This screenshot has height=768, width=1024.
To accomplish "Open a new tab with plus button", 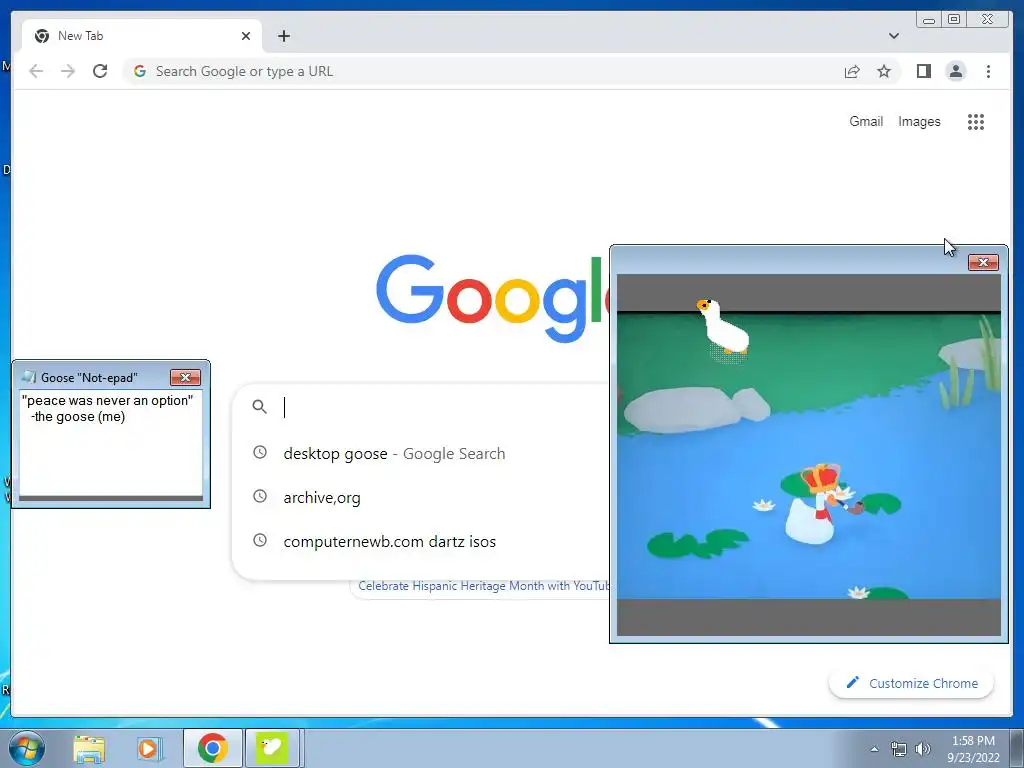I will pyautogui.click(x=283, y=36).
